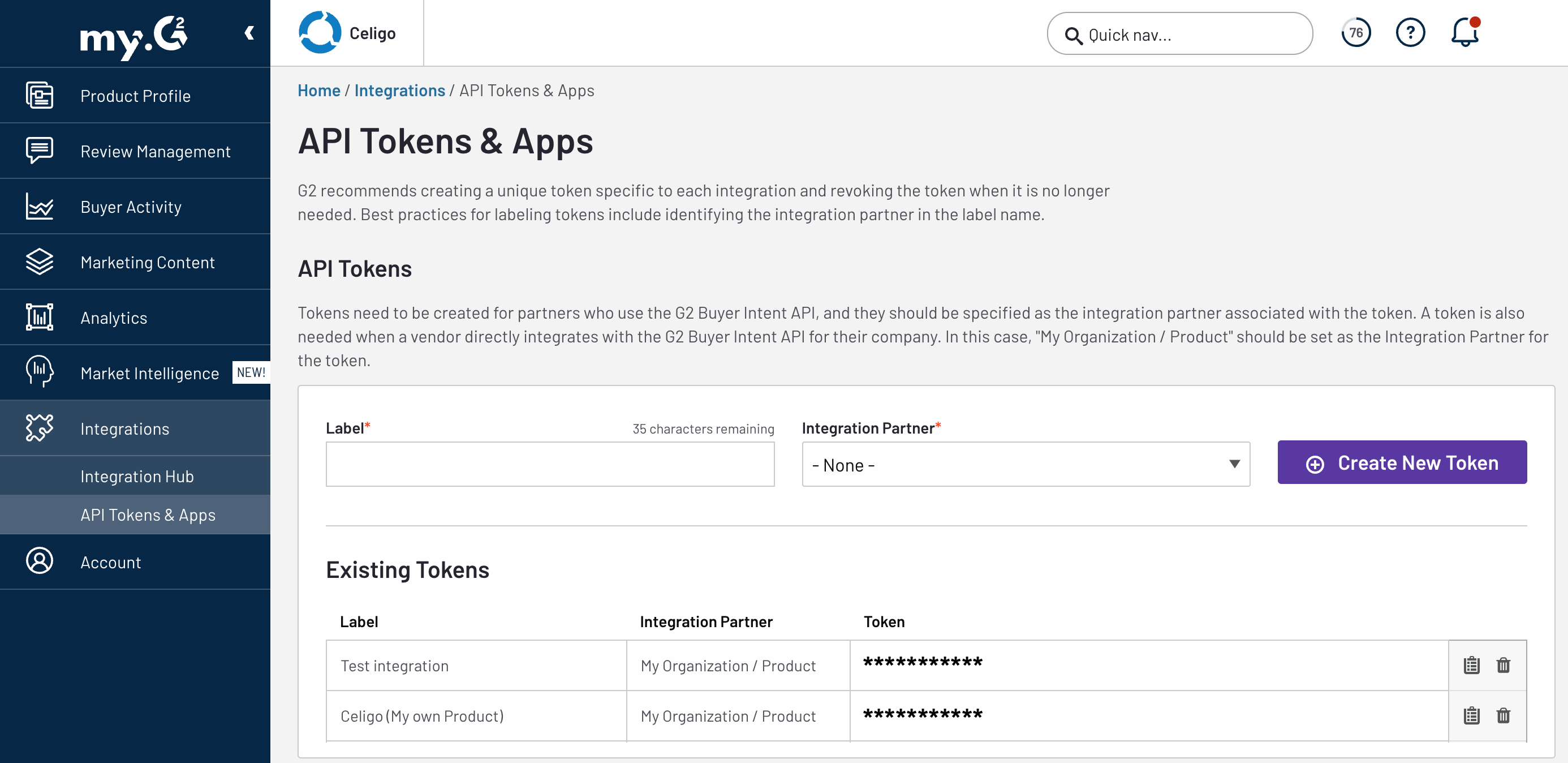This screenshot has height=763, width=1568.
Task: Click the Label input field
Action: coord(550,465)
